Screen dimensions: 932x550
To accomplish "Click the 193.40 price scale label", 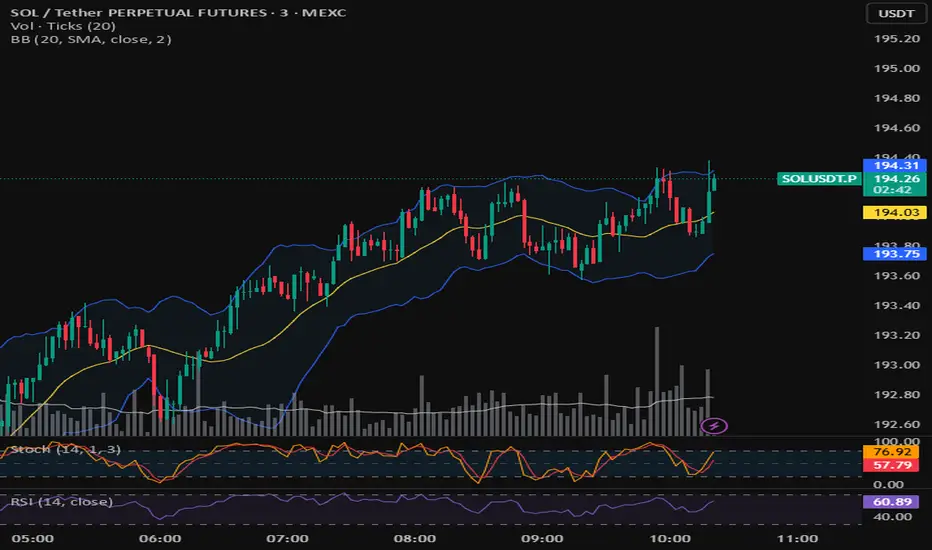I will click(896, 306).
